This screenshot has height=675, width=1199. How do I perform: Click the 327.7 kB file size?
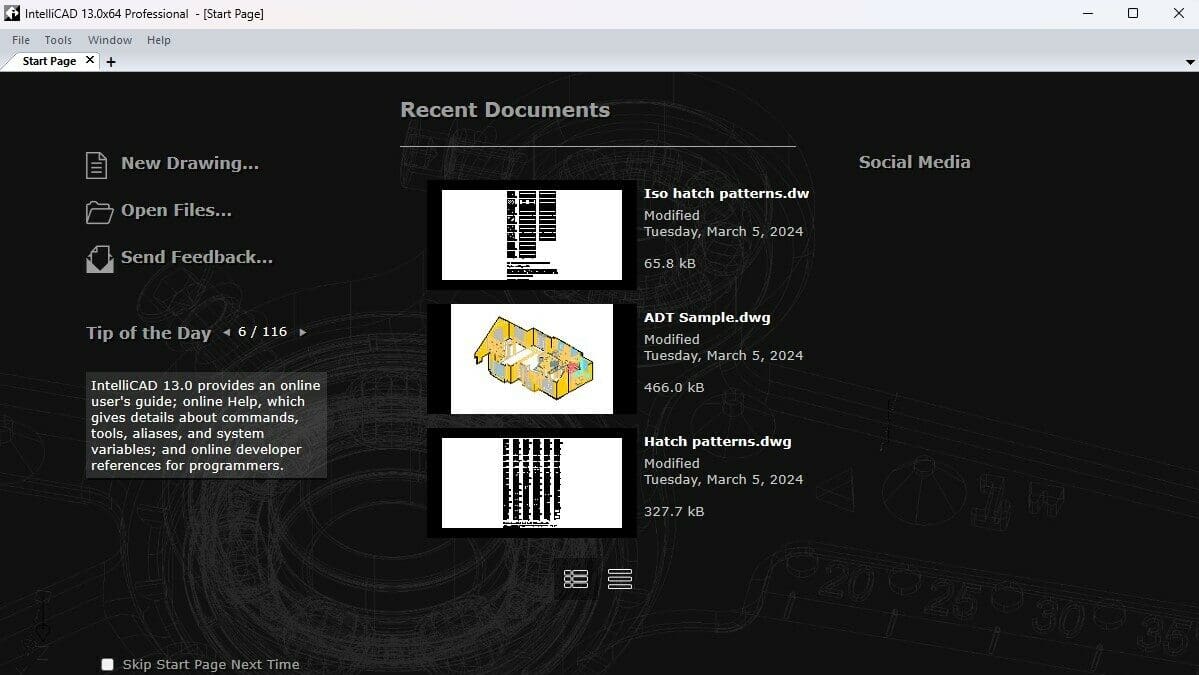point(674,511)
